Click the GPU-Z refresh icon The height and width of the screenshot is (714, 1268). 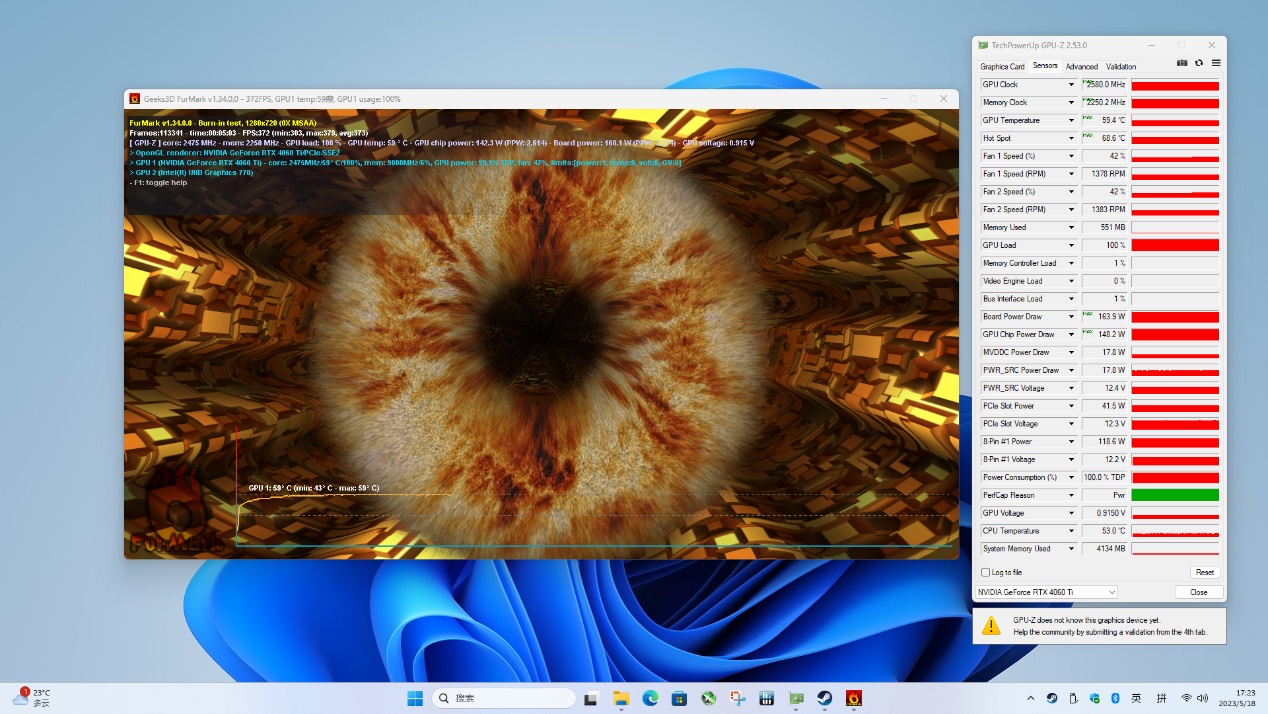[1199, 63]
